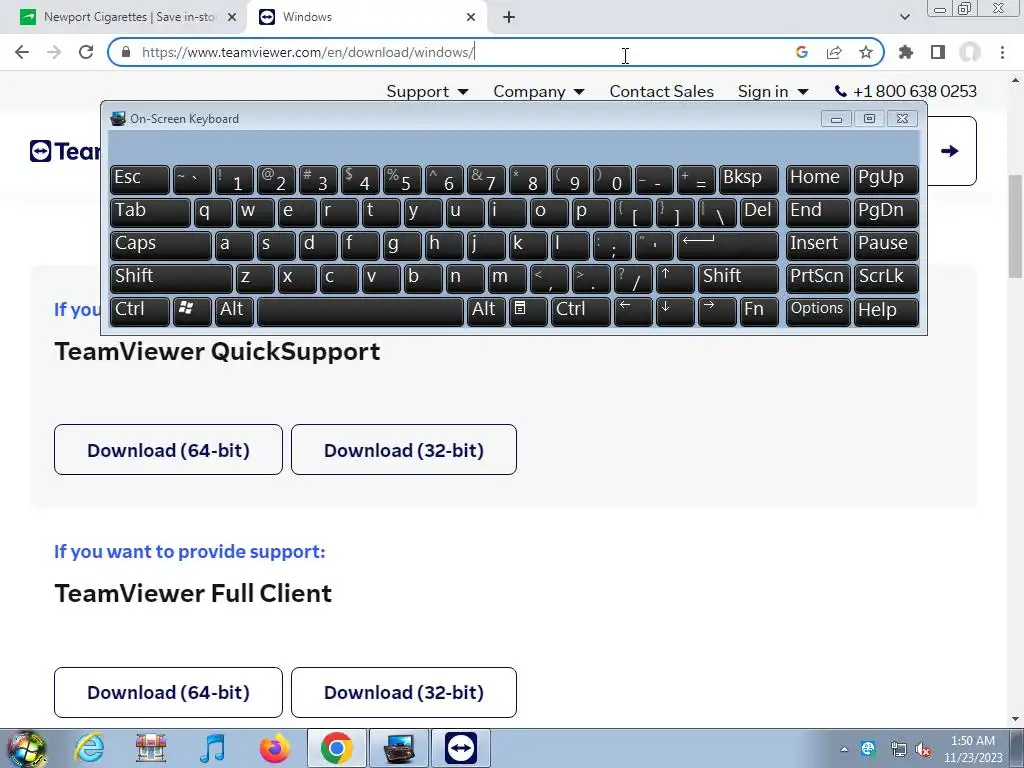This screenshot has width=1024, height=768.
Task: Toggle left Alt key on On-Screen Keyboard
Action: (235, 311)
